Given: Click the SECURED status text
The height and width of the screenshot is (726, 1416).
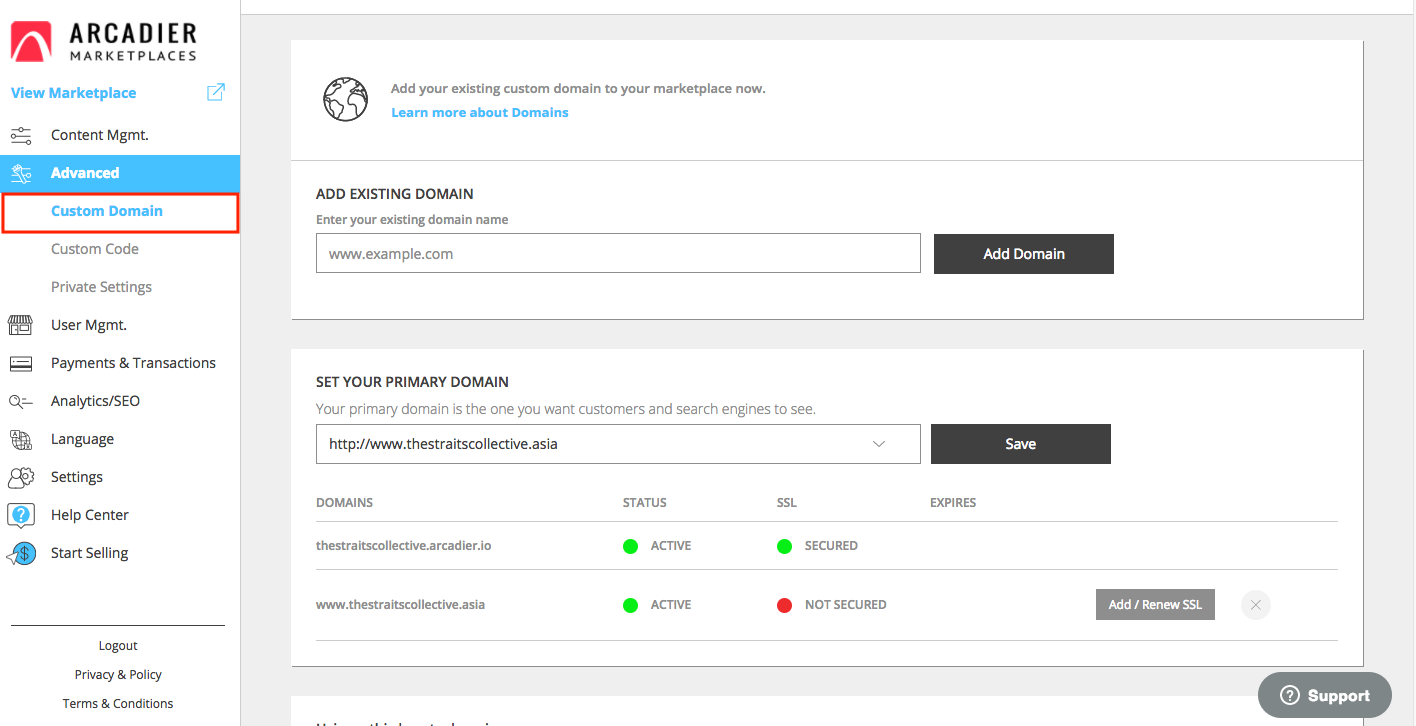Looking at the screenshot, I should (x=831, y=546).
